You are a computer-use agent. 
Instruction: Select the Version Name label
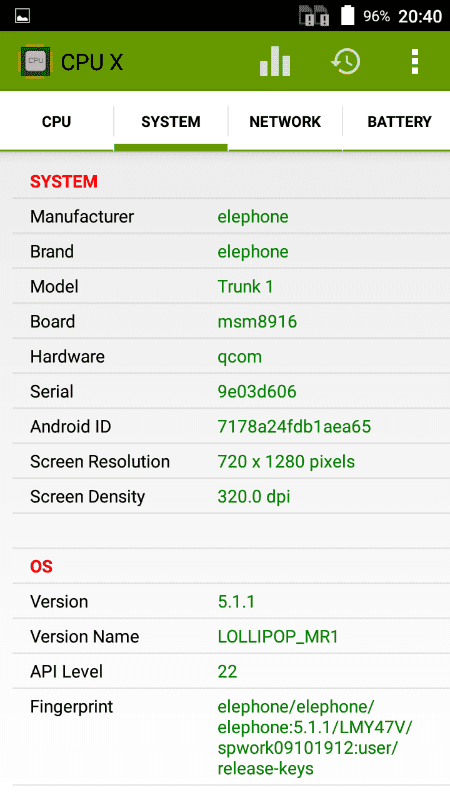pos(85,636)
